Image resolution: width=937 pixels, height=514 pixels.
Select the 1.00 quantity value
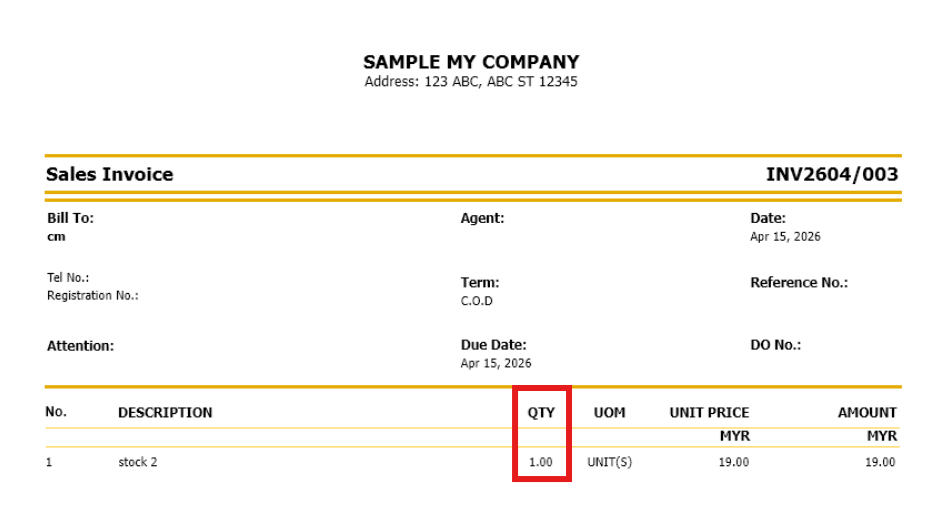pyautogui.click(x=540, y=462)
